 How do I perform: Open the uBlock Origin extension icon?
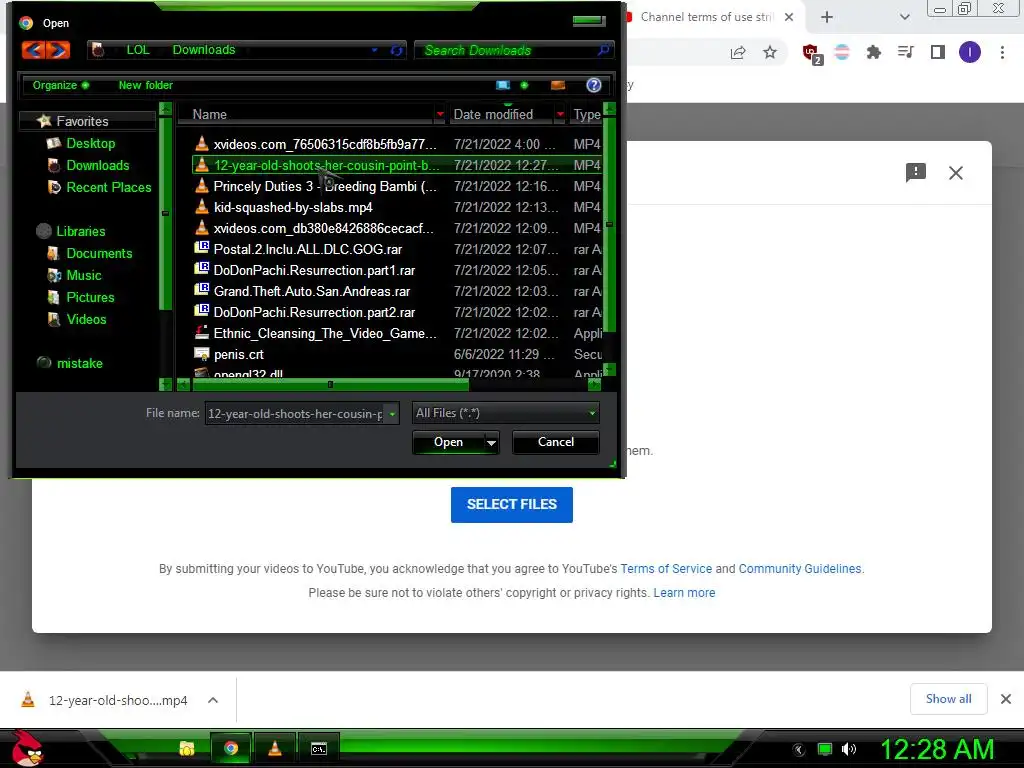coord(812,54)
